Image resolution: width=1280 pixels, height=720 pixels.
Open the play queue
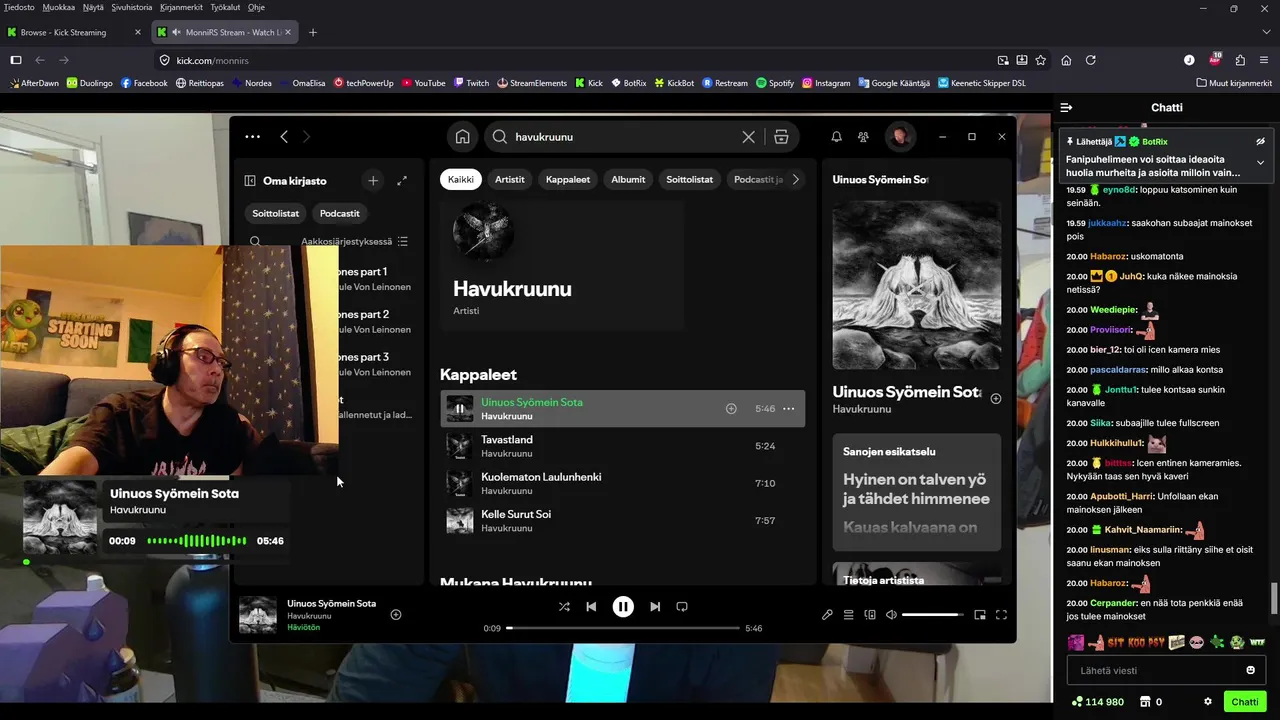(x=848, y=615)
